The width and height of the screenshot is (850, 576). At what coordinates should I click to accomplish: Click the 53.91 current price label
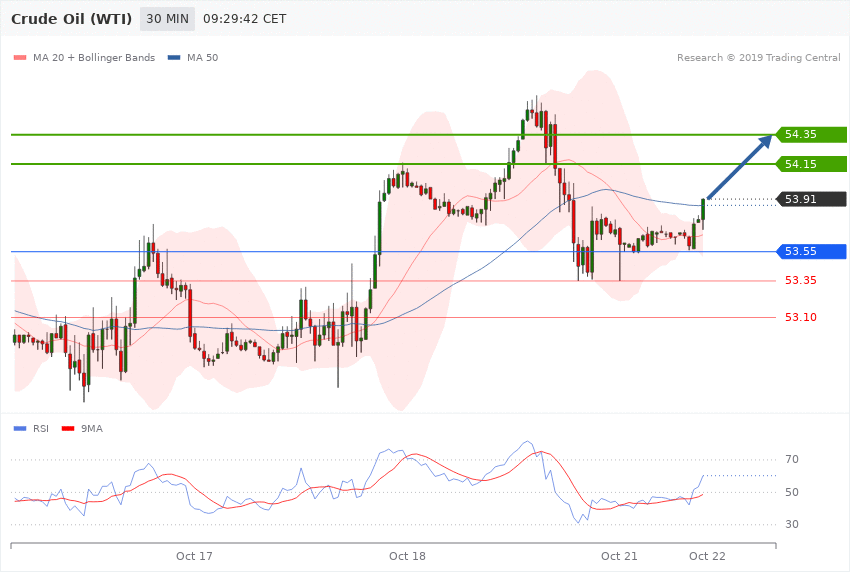[811, 199]
